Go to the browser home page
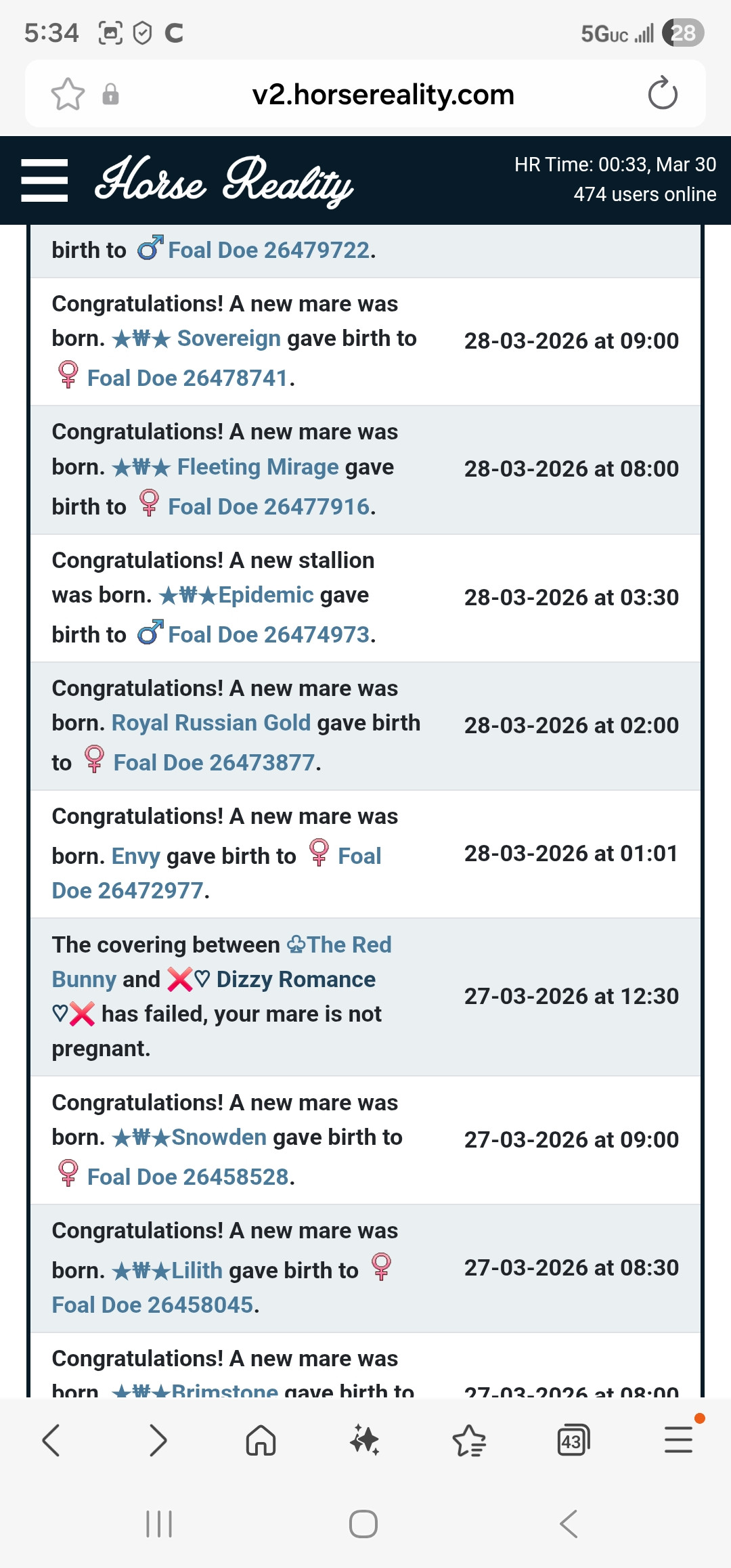 [x=261, y=1440]
